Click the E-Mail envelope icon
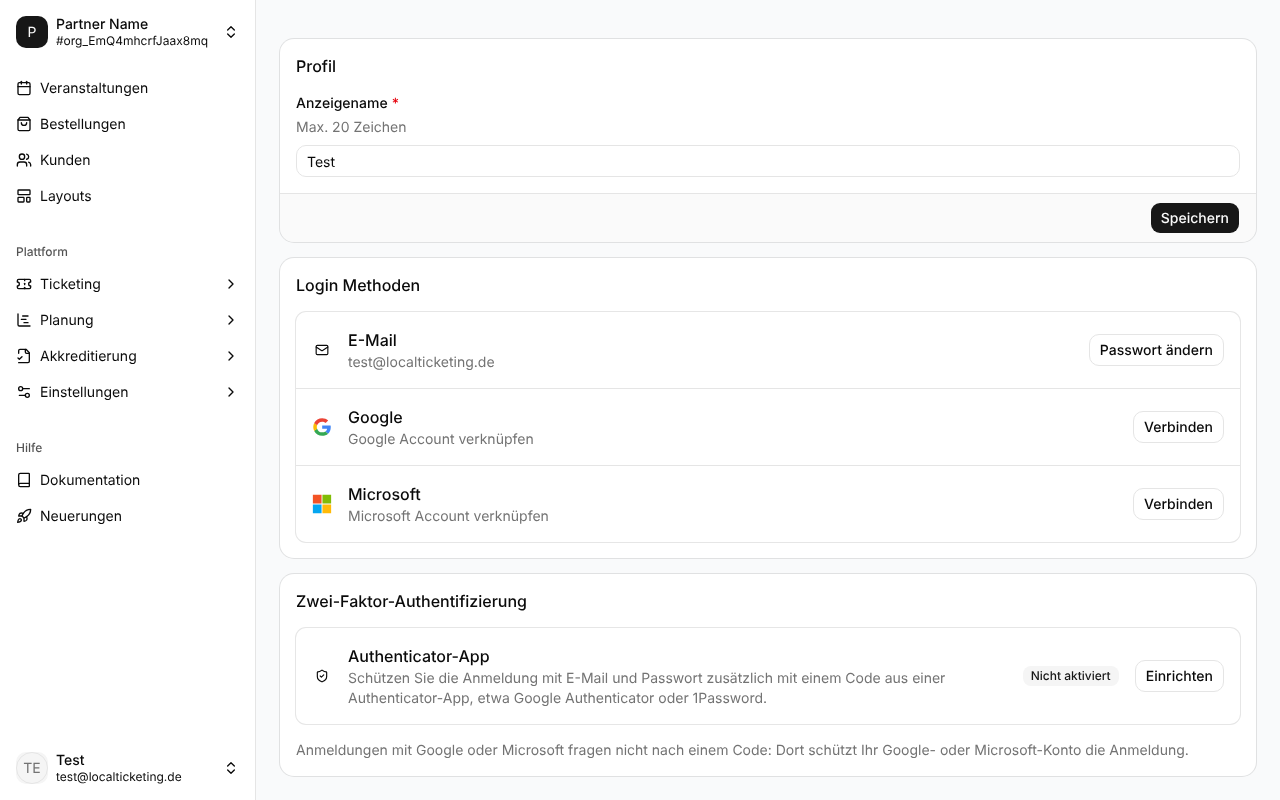Screen dimensions: 1280x800 tap(322, 350)
